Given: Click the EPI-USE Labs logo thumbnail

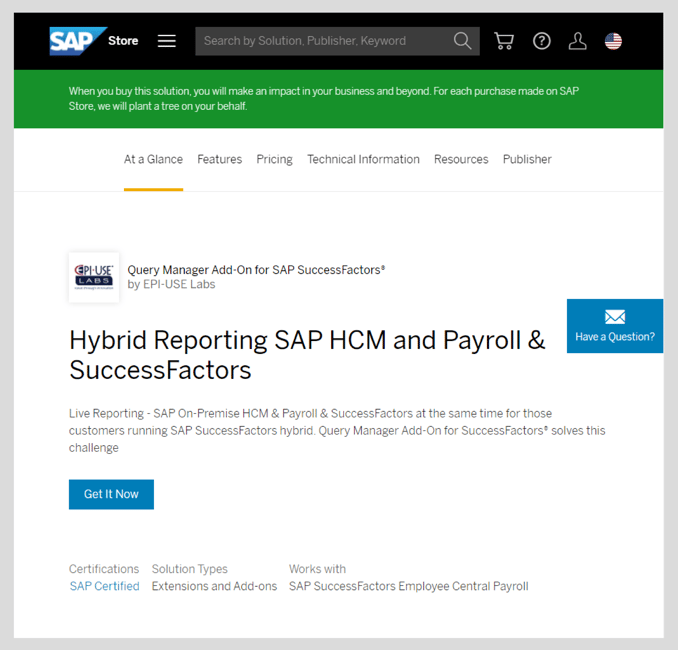Looking at the screenshot, I should [x=94, y=277].
